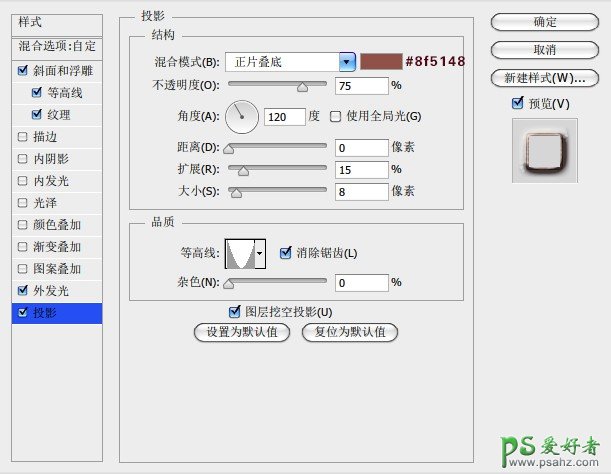
Task: Toggle the 预览 checkbox
Action: point(517,103)
